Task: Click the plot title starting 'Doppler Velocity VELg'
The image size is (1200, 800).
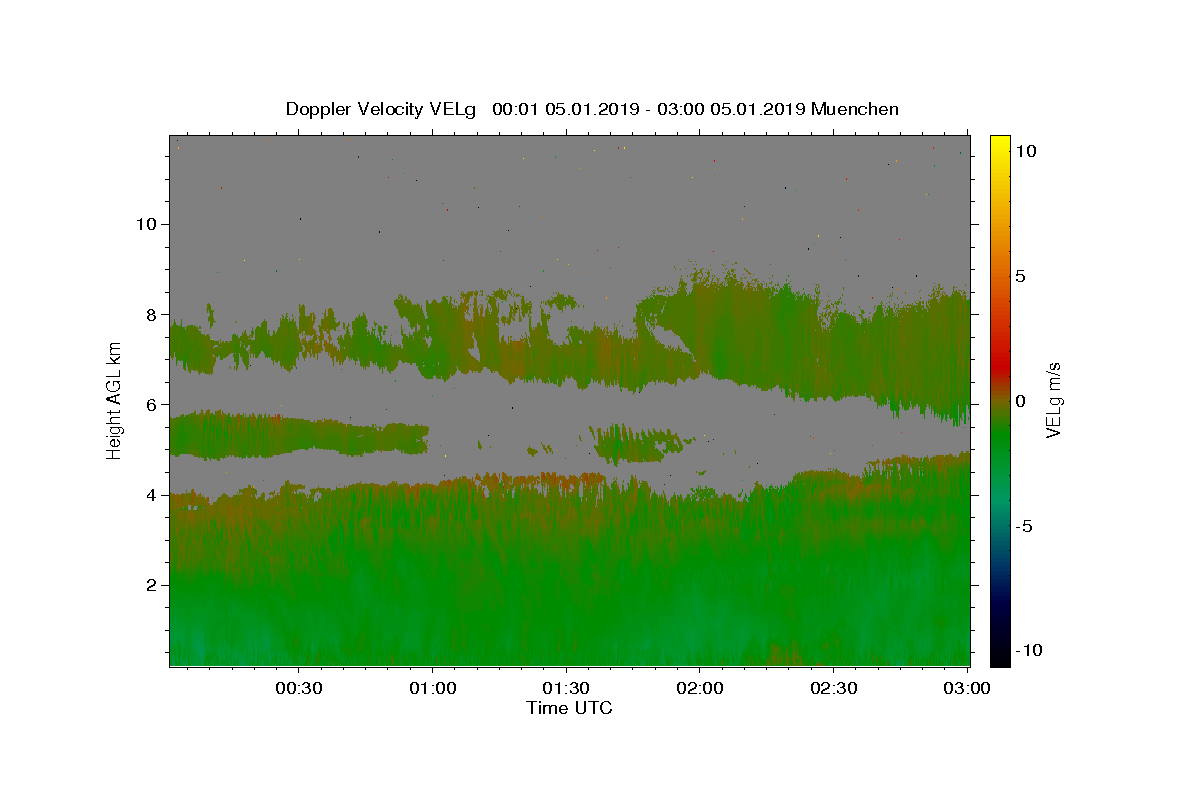Action: (x=592, y=109)
